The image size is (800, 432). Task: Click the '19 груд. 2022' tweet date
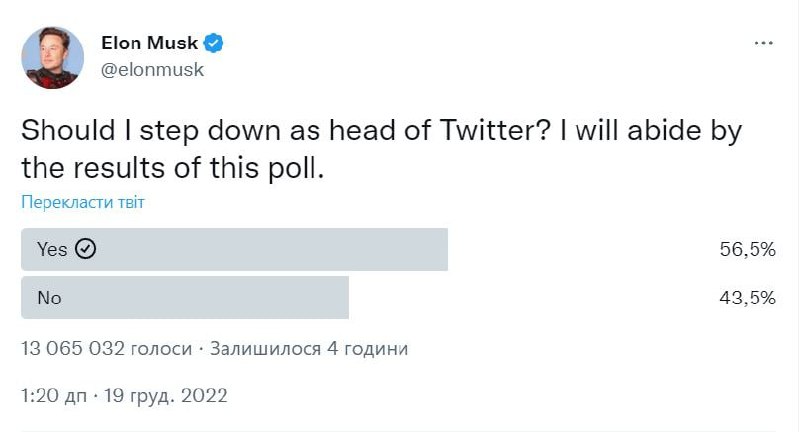point(166,396)
